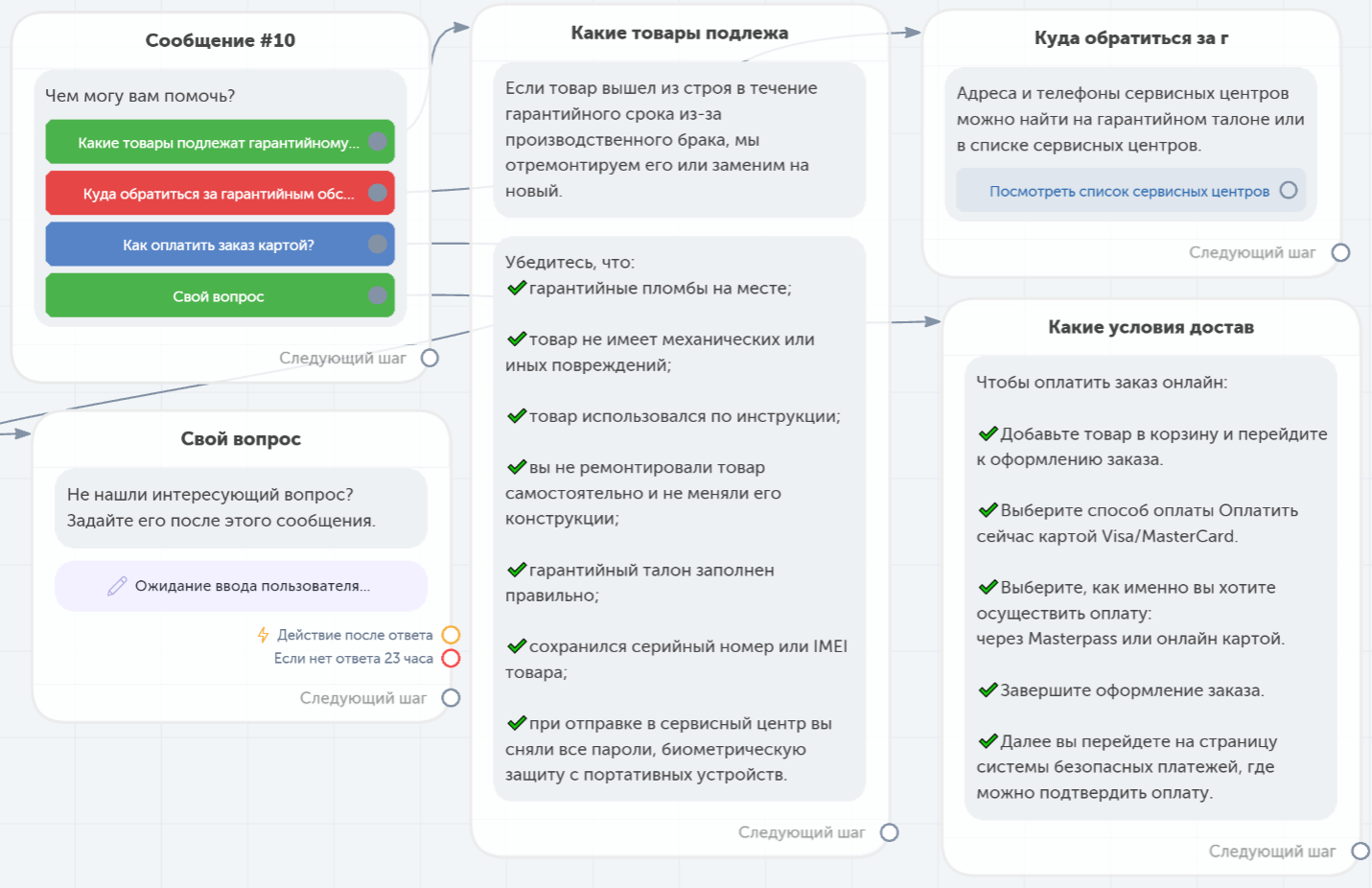Viewport: 1372px width, 888px height.
Task: Click checkmark beside 'Выберите способ оплаты'
Action: pos(988,510)
